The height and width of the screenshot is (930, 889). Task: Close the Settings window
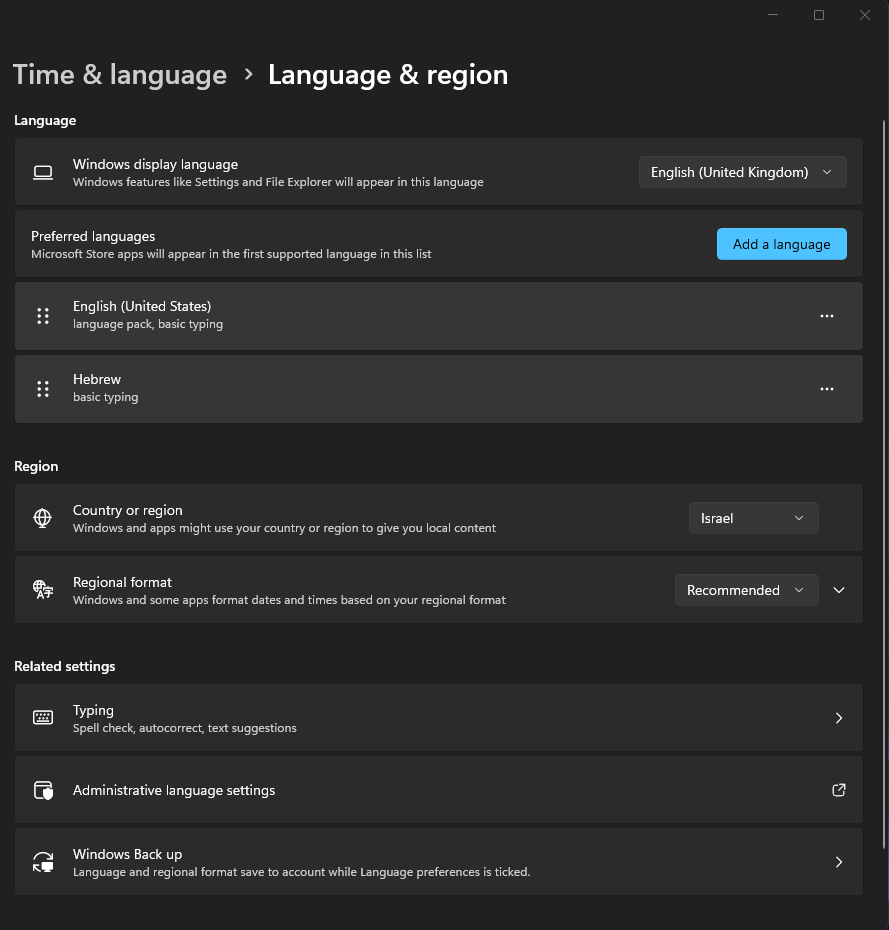(x=865, y=15)
